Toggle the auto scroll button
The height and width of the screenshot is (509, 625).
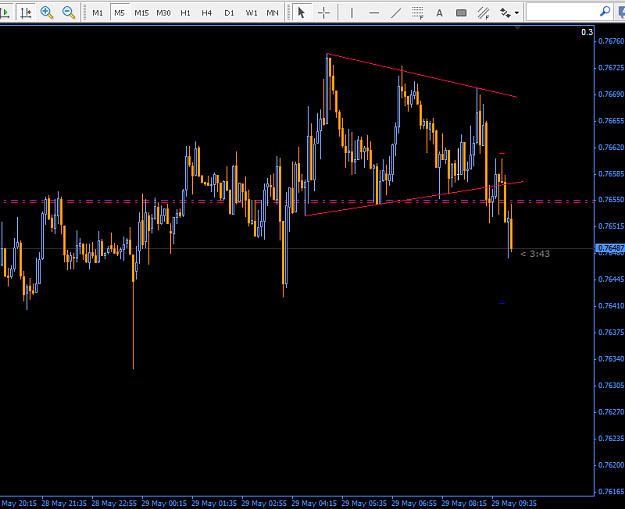click(x=6, y=13)
